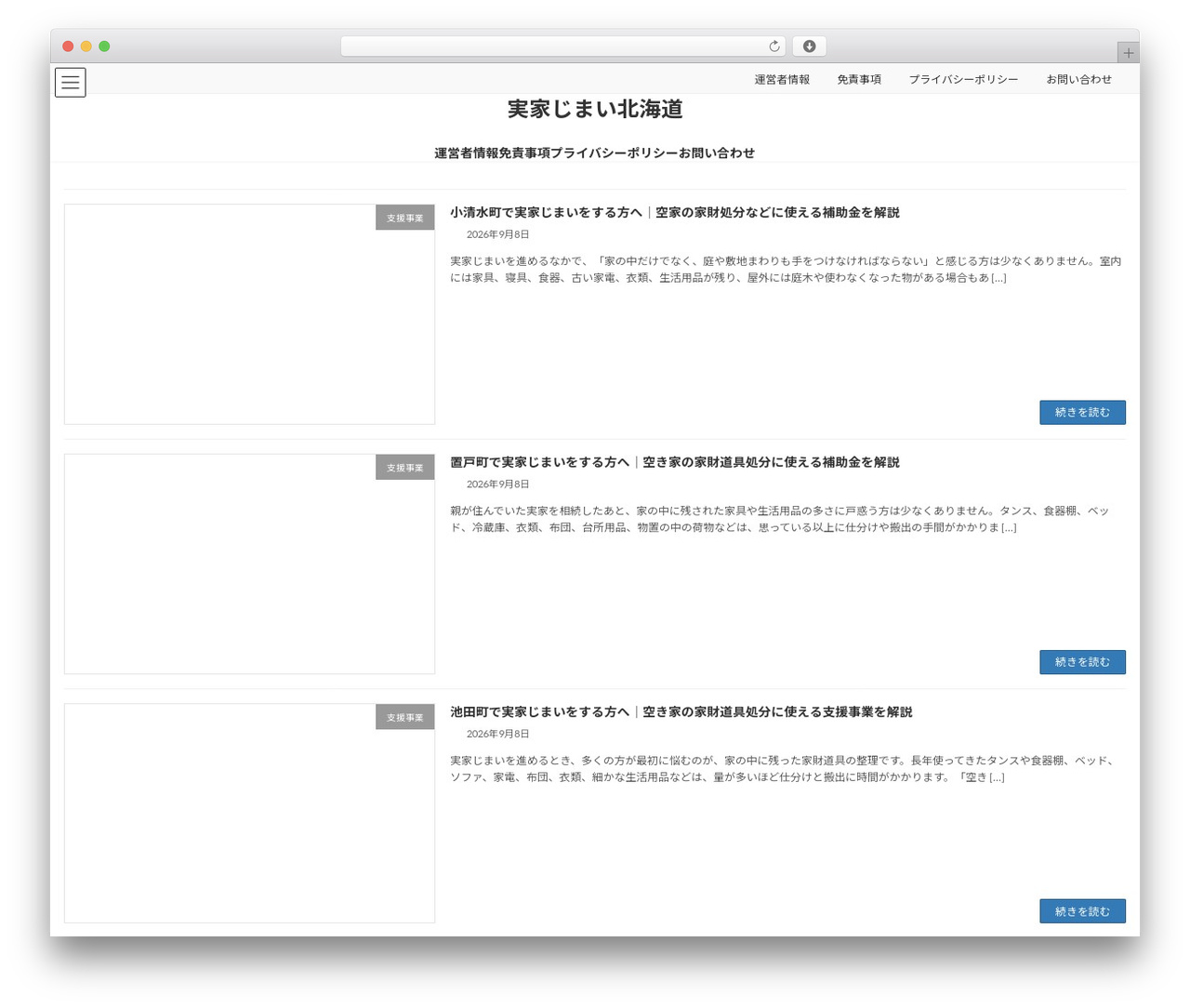Click the excerpt starting 親が住んでいた実家を相続

pyautogui.click(x=781, y=519)
